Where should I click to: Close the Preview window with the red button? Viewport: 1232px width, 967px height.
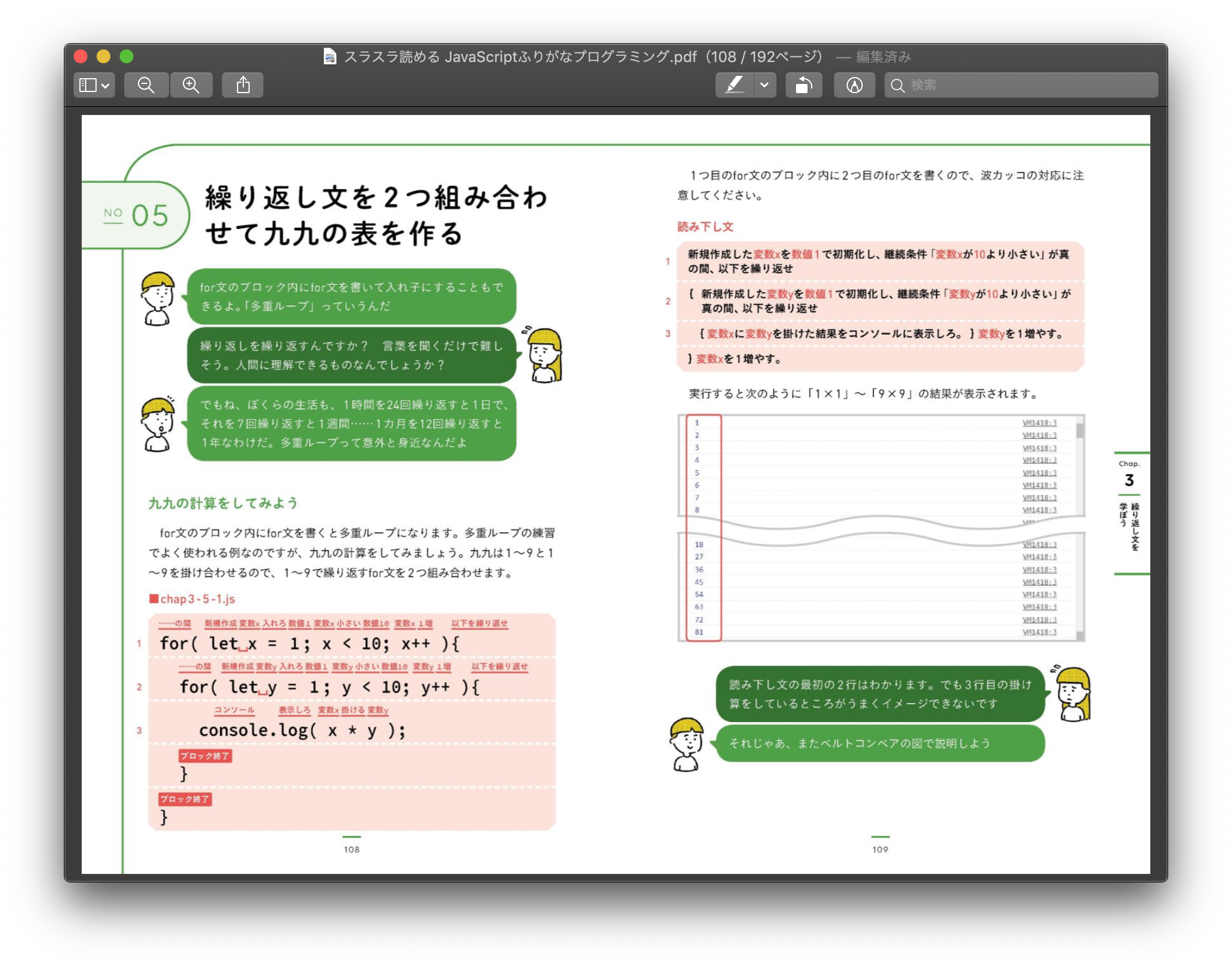(81, 56)
